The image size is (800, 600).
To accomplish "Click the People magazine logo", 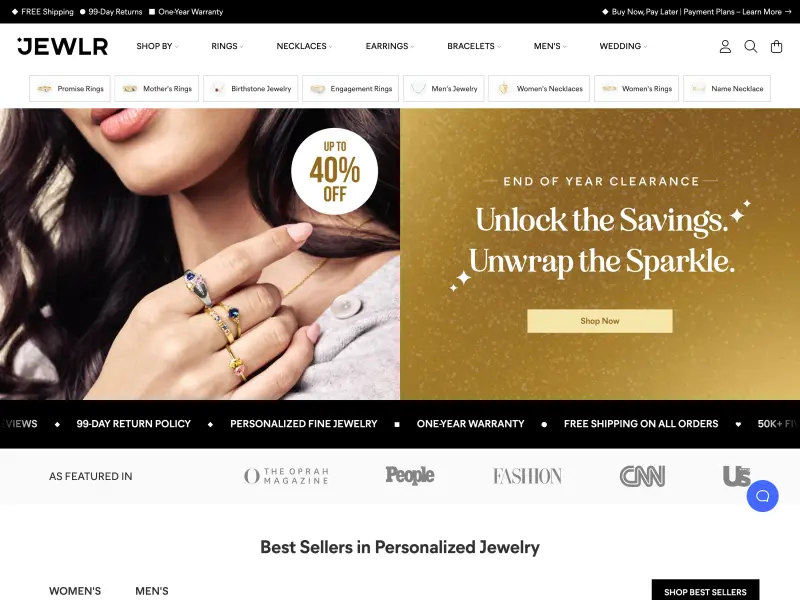I will click(410, 475).
